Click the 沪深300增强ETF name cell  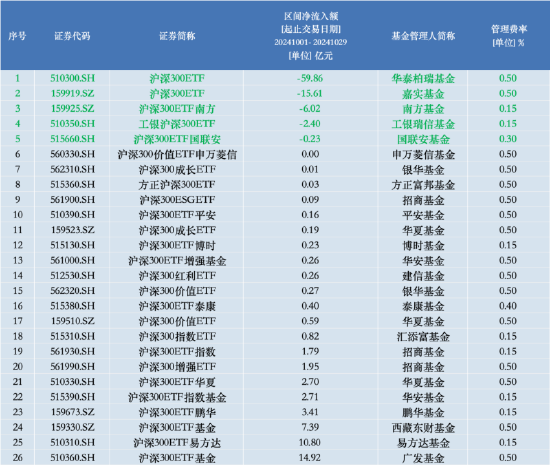point(177,367)
